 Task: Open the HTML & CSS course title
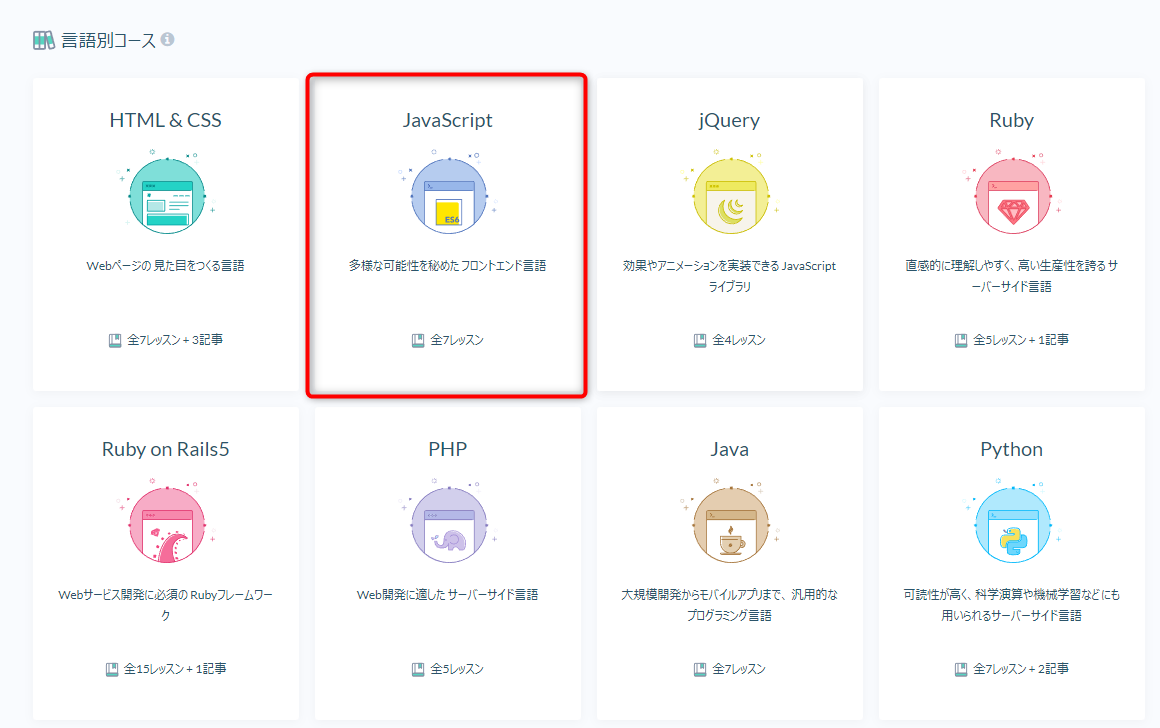click(166, 120)
